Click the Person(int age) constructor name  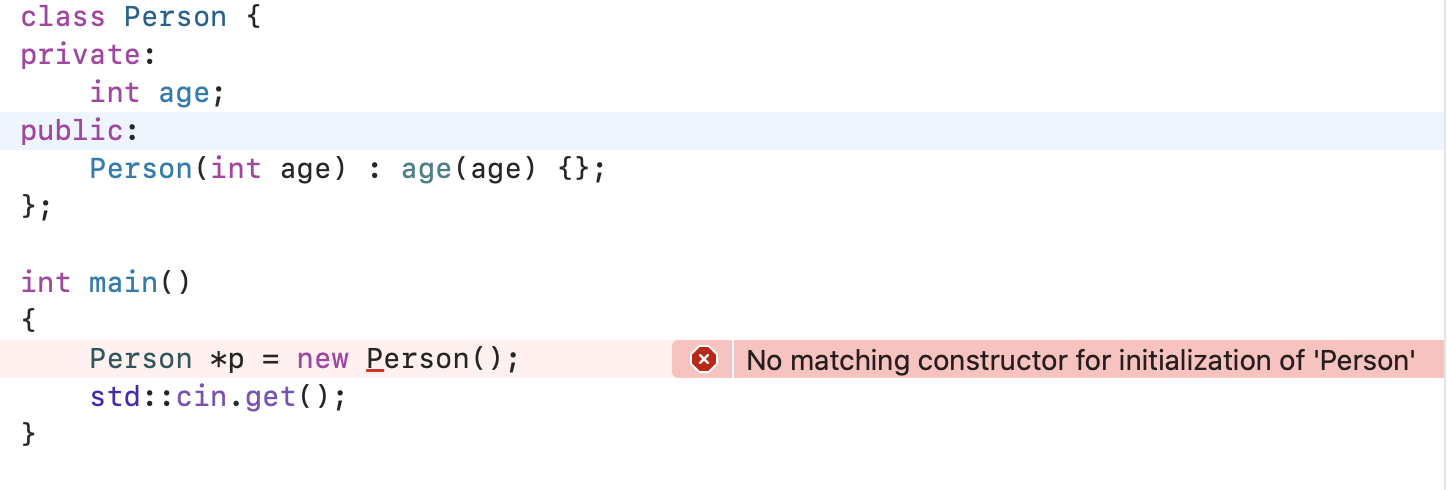coord(141,169)
